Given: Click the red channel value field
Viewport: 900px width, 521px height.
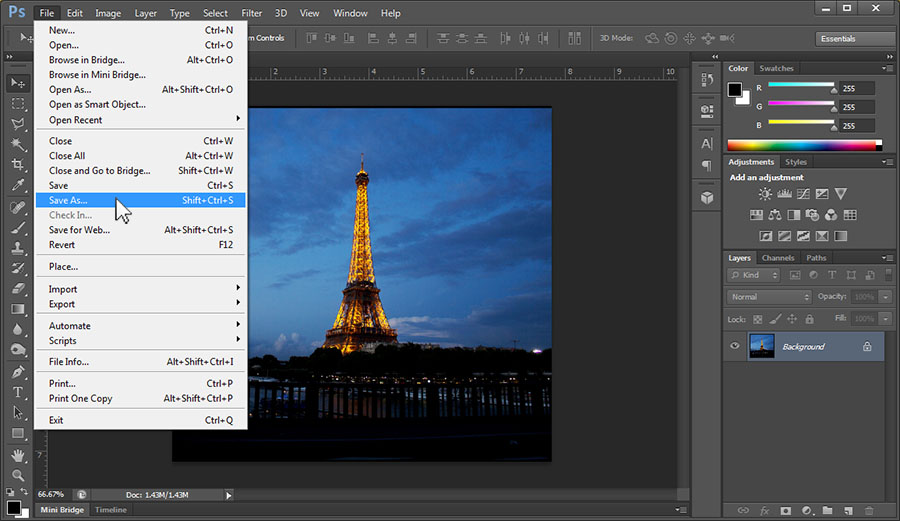Looking at the screenshot, I should 856,88.
